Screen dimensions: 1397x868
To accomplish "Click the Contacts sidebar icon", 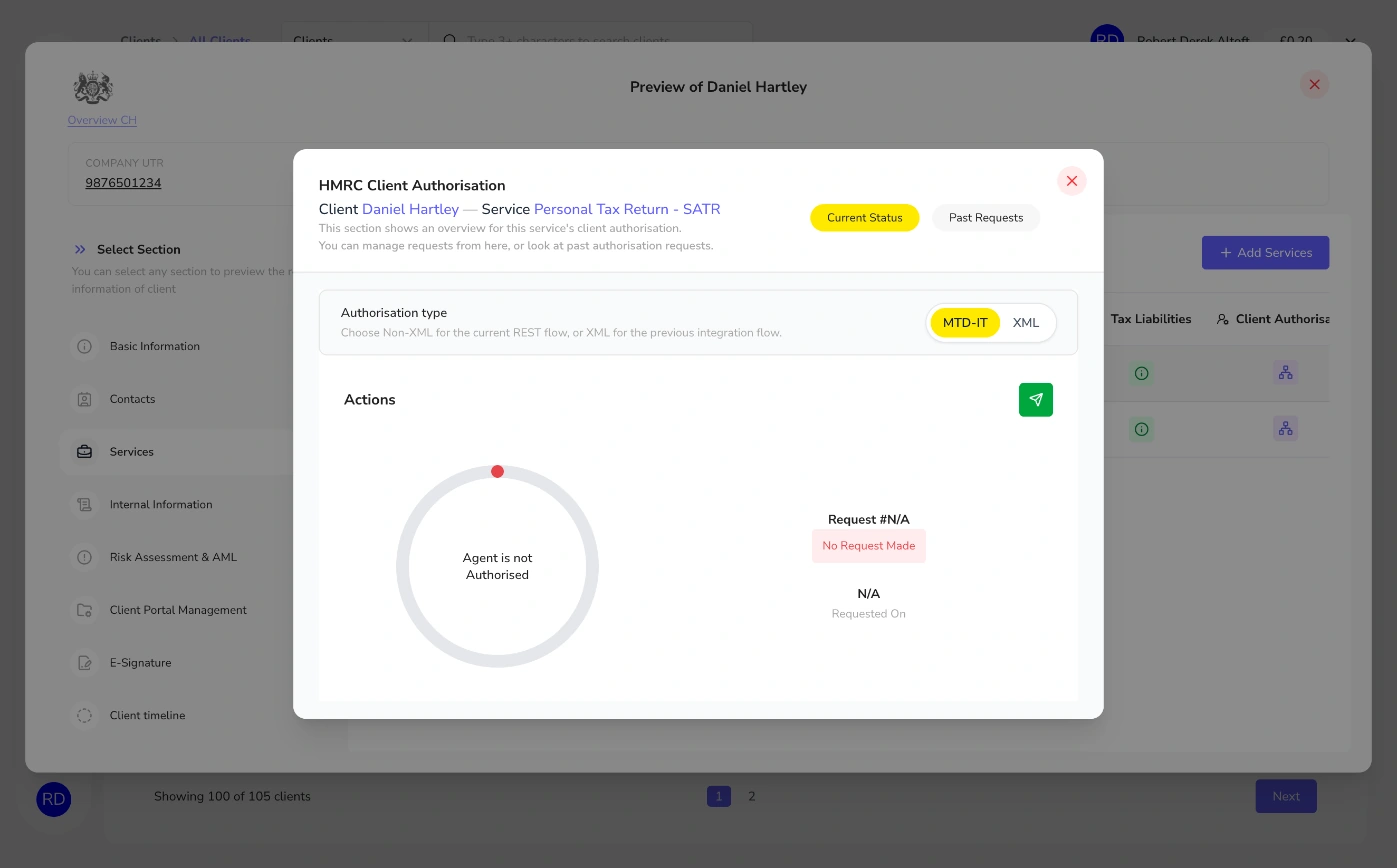I will tap(85, 399).
